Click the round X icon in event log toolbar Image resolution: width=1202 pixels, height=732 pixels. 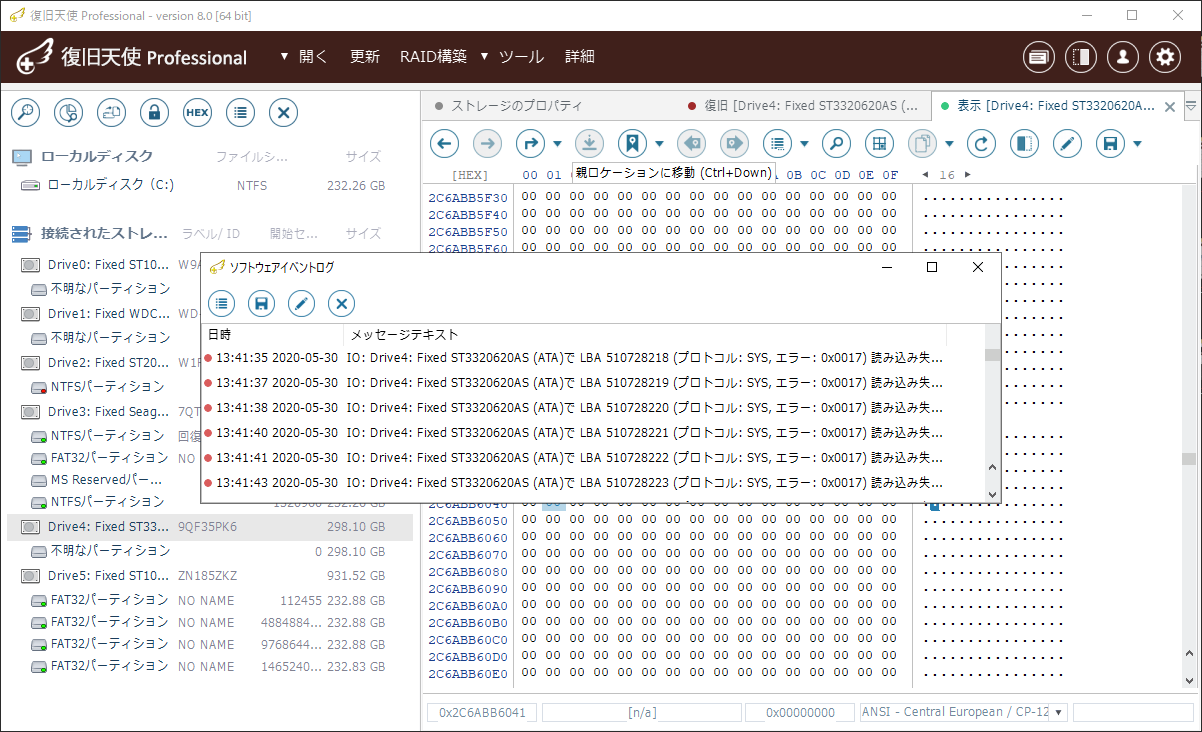(342, 303)
